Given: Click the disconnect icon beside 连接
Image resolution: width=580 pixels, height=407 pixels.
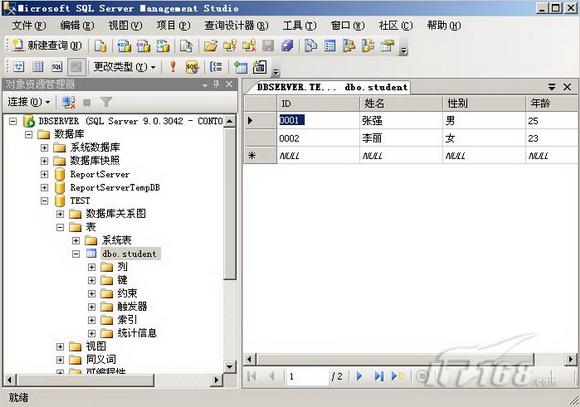Looking at the screenshot, I should pyautogui.click(x=68, y=102).
